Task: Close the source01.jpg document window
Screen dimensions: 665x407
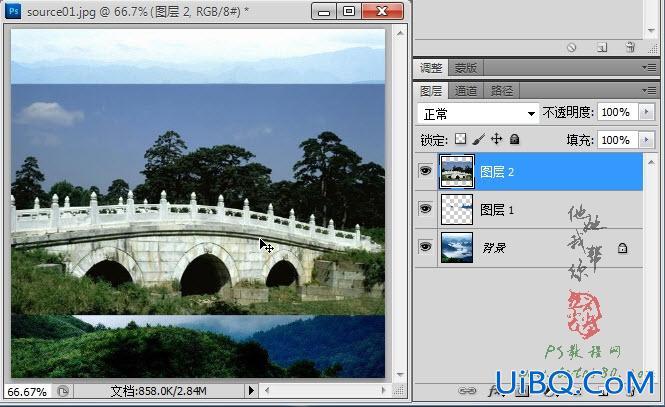Action: coord(382,11)
